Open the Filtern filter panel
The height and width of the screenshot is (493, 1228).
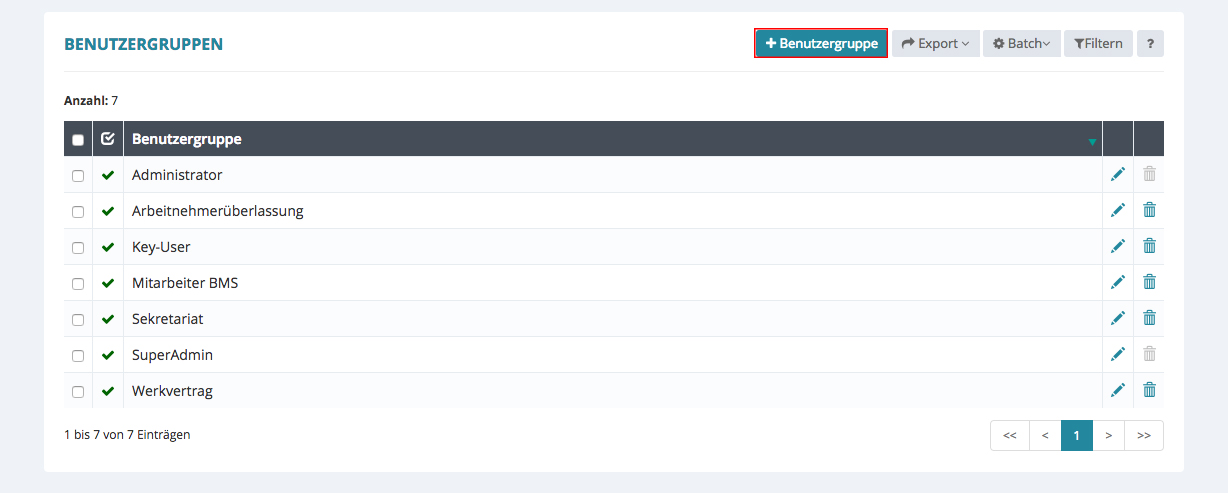pos(1098,43)
